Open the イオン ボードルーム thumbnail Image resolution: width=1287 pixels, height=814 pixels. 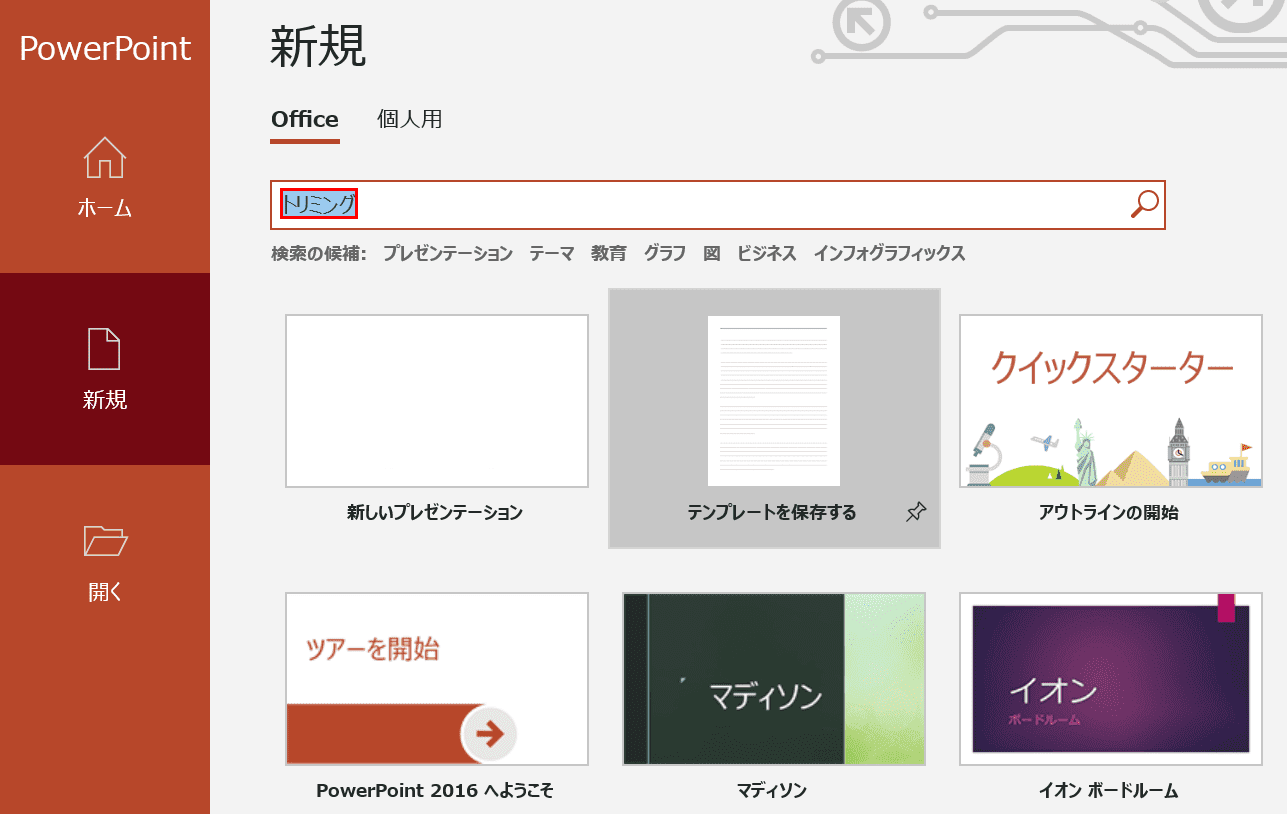[1111, 679]
